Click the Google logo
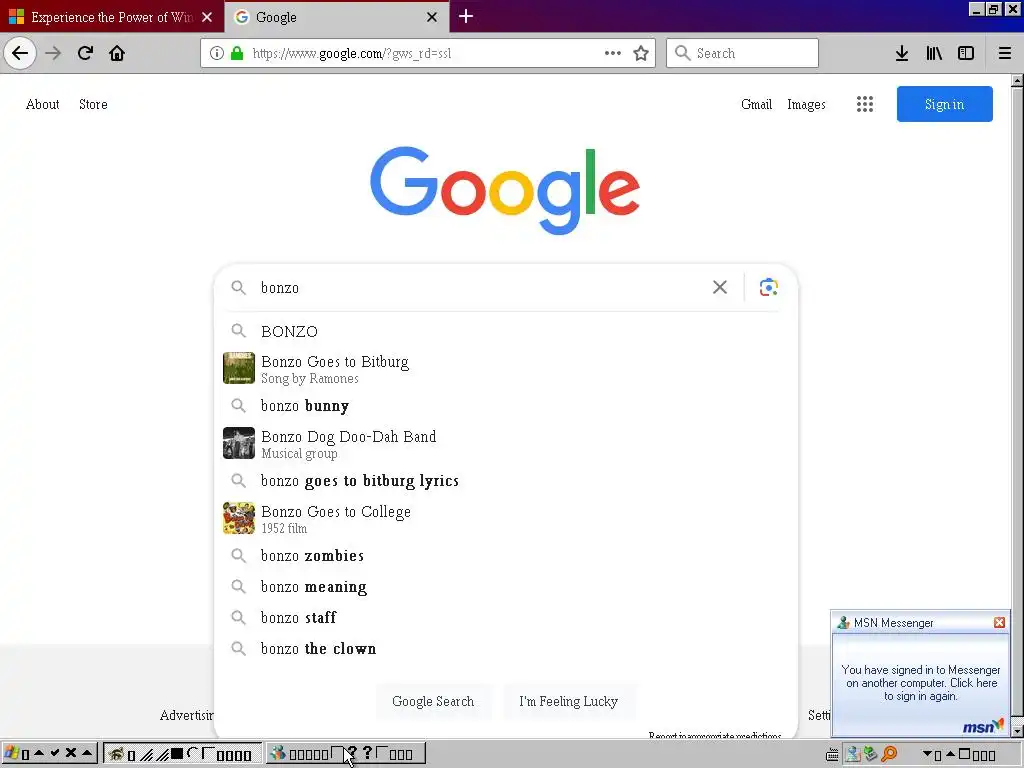Image resolution: width=1024 pixels, height=768 pixels. pyautogui.click(x=504, y=189)
